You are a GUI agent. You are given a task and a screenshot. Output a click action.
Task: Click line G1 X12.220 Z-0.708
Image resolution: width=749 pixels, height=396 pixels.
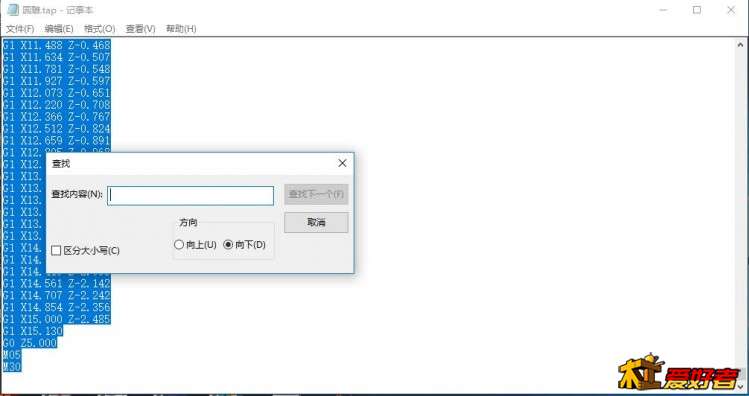[56, 105]
